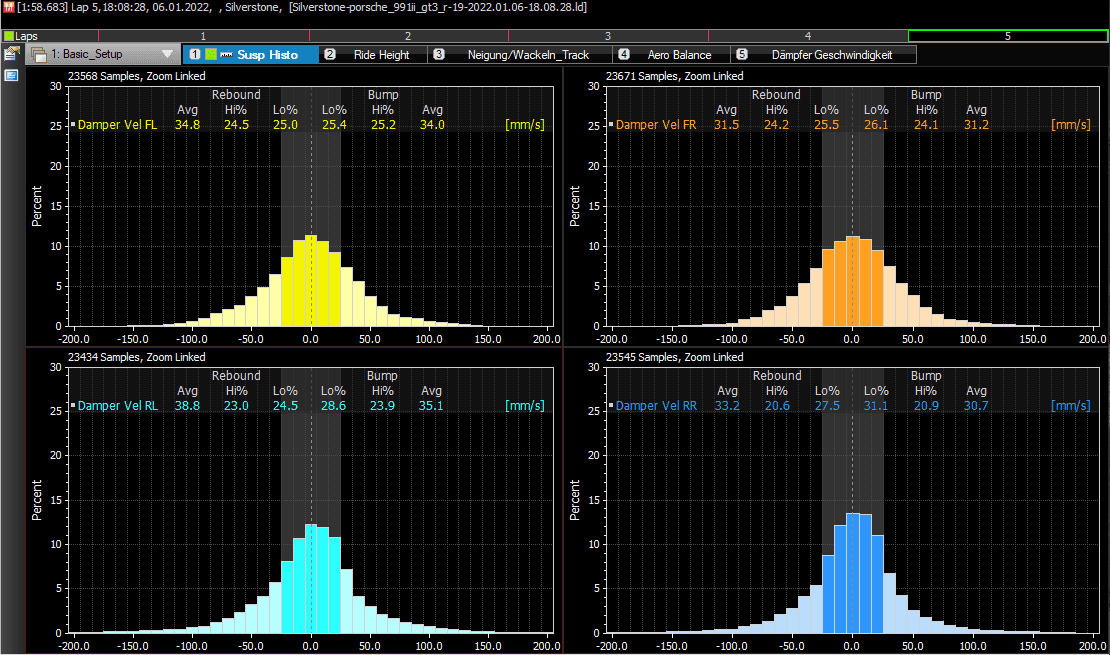Toggle the Damper Vel FL channel marker square

click(x=73, y=125)
